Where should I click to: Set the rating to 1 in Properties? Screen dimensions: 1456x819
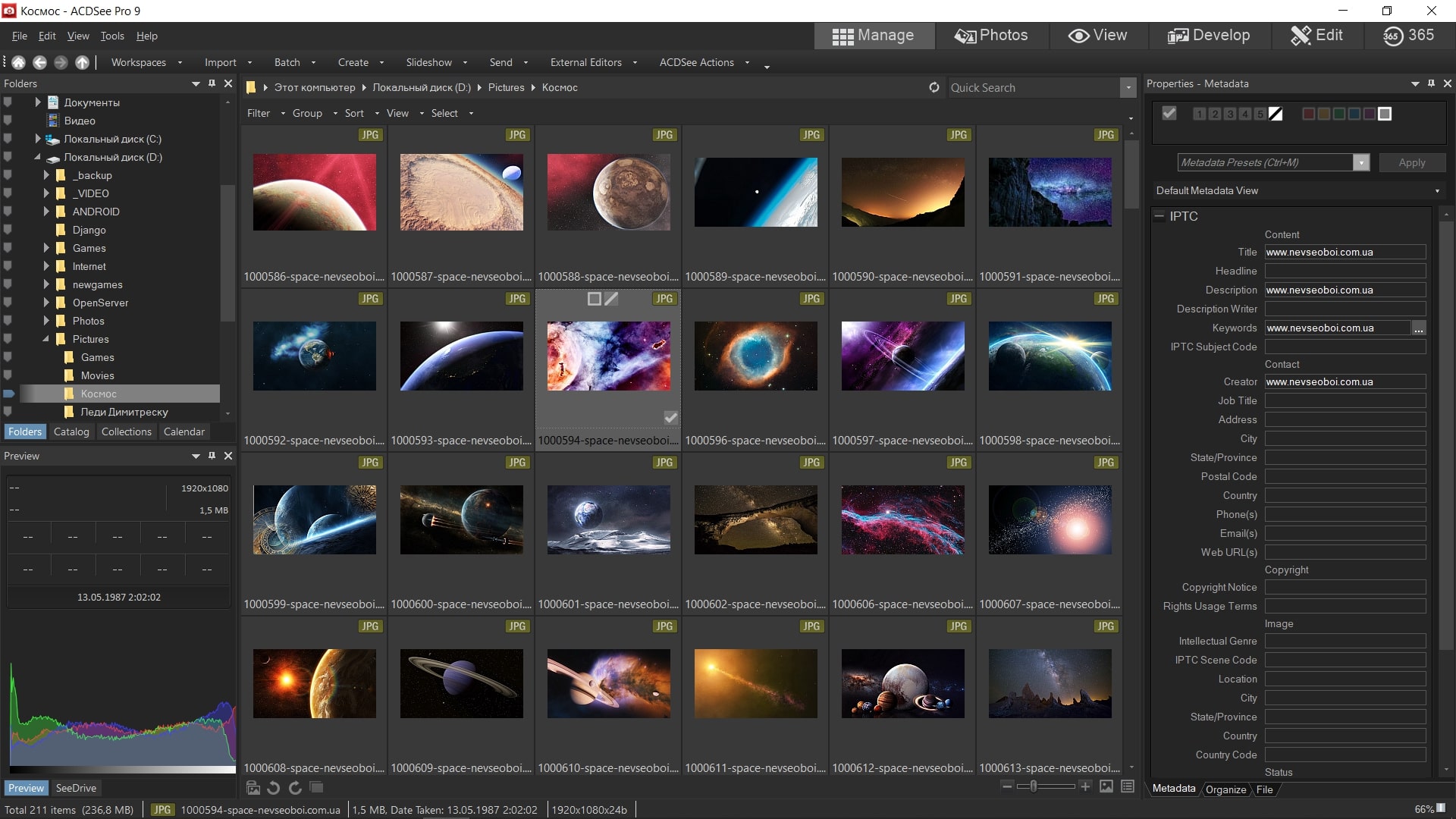pos(1199,114)
